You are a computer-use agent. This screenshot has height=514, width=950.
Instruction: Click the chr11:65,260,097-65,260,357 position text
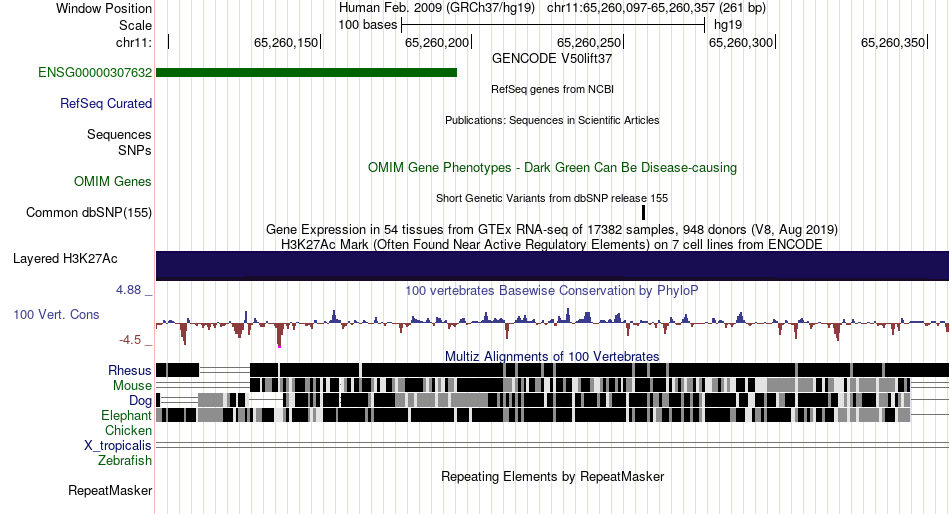point(656,8)
